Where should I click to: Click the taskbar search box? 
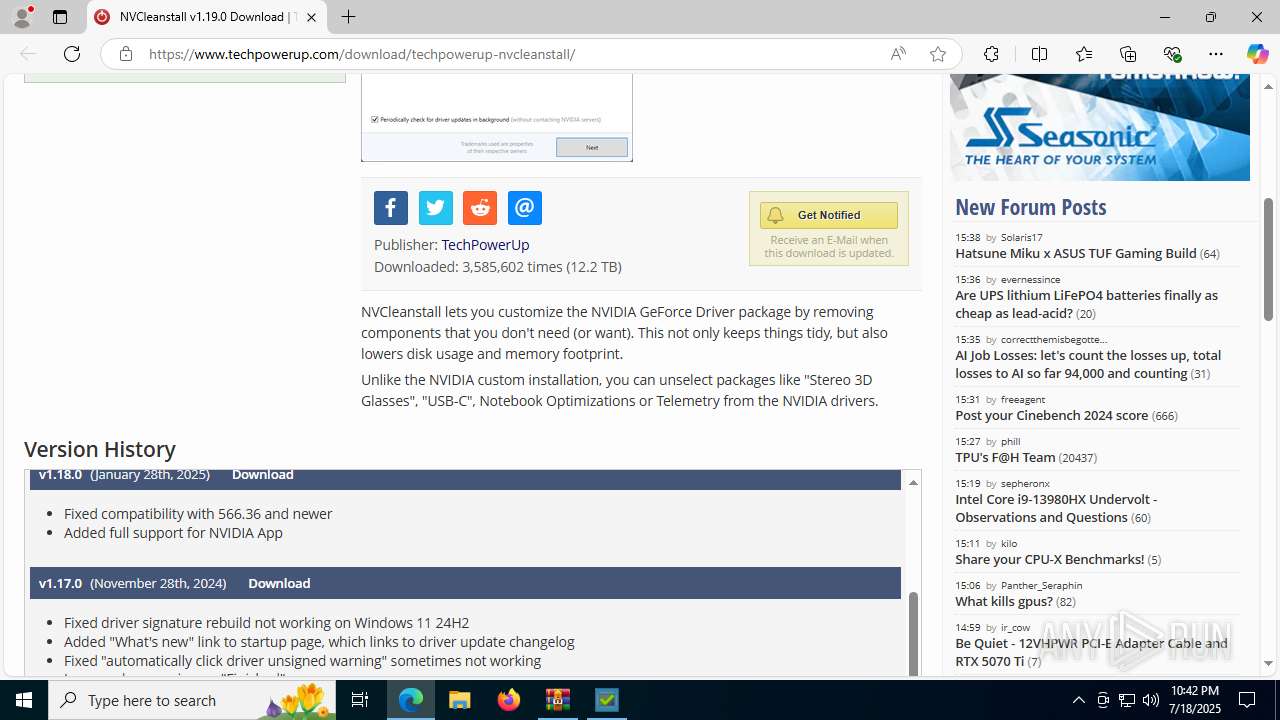coord(192,700)
